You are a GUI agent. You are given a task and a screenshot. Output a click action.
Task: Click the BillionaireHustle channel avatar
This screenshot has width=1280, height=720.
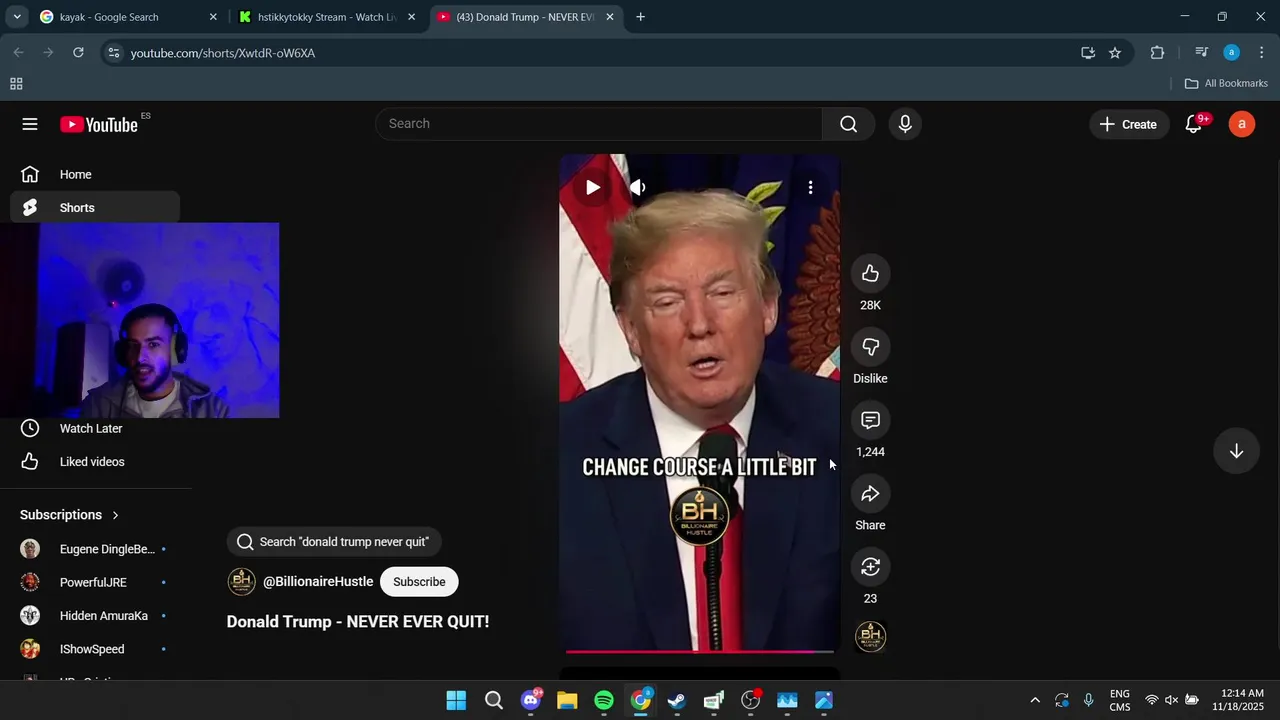click(x=241, y=582)
